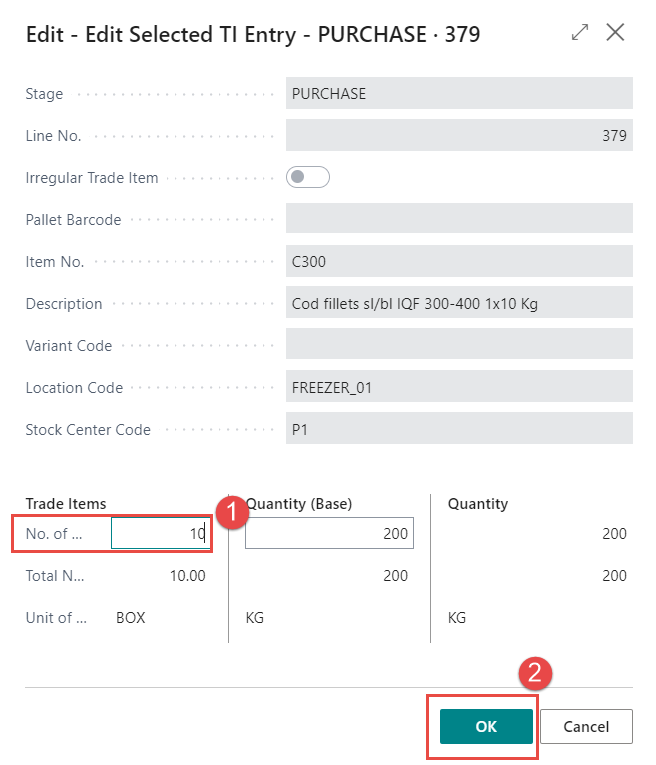Click the Location Code field FREEZER_01
The image size is (656, 765).
tap(459, 387)
